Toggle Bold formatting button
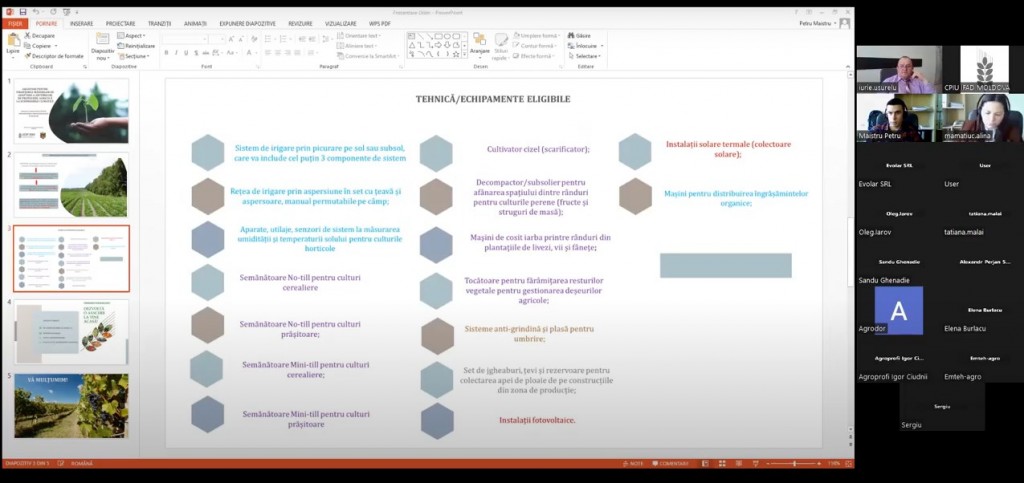Screen dimensions: 1024x483 [x=166, y=52]
